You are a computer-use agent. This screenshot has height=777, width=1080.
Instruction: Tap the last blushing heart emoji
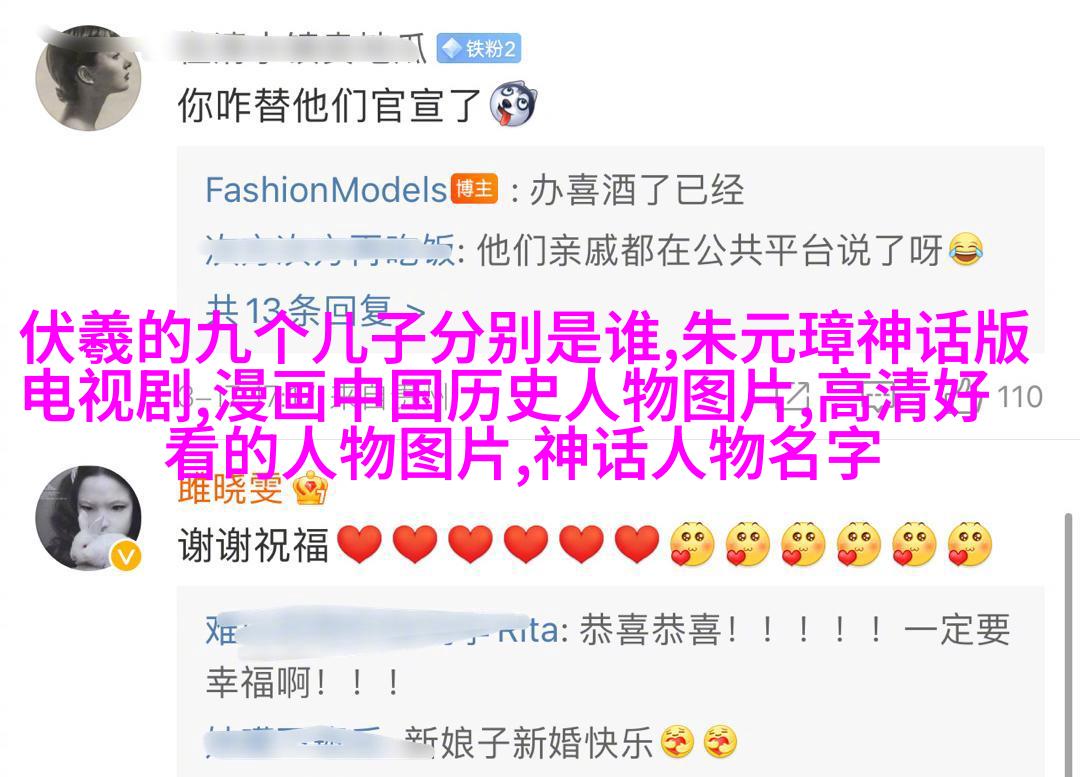tap(970, 544)
